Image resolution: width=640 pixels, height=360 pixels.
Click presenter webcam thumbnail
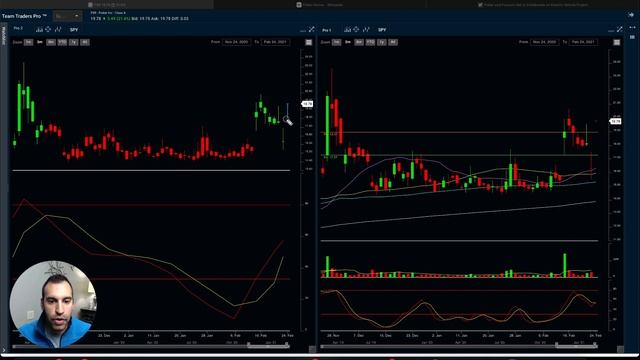click(x=53, y=304)
